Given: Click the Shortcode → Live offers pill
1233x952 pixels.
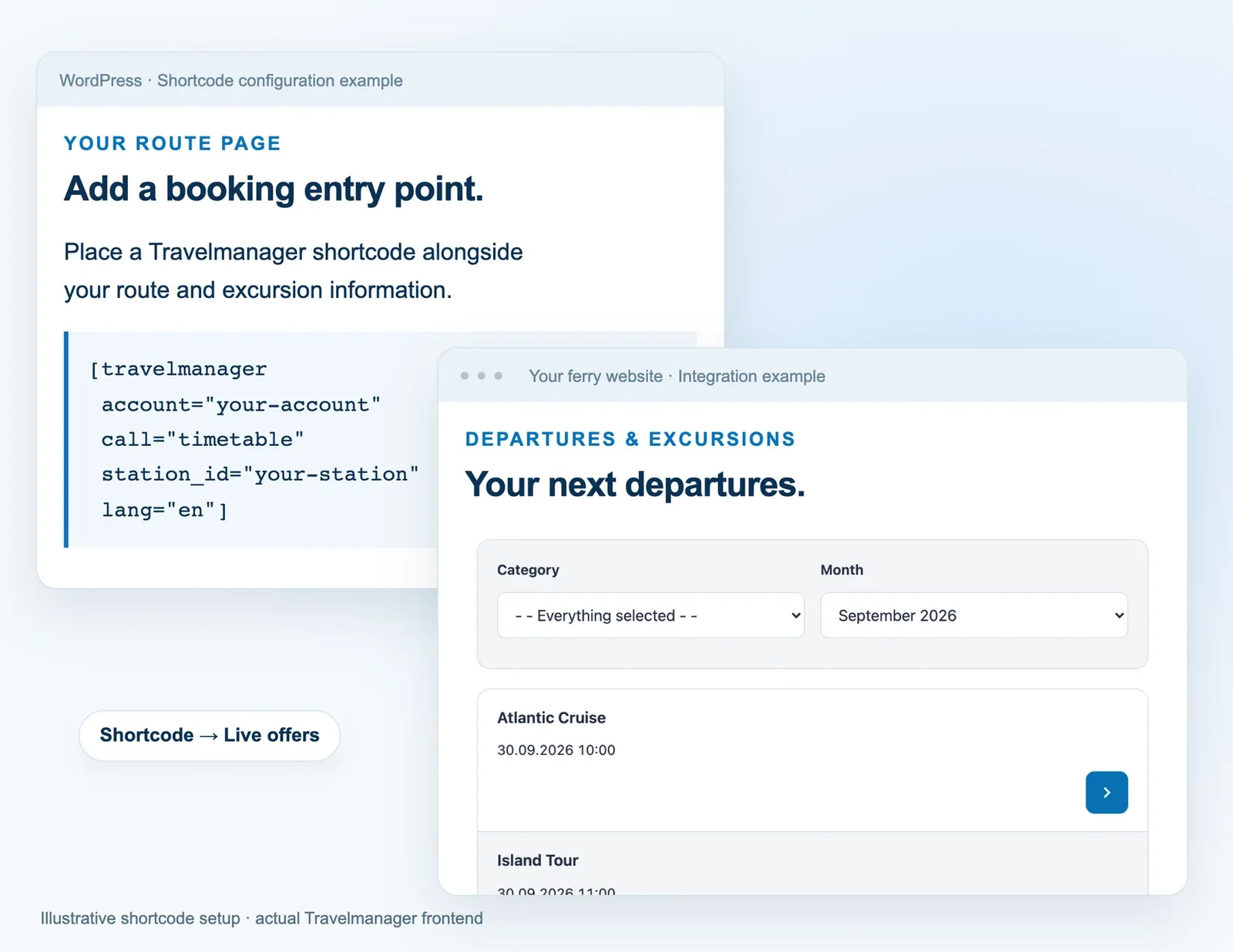Looking at the screenshot, I should click(x=210, y=736).
